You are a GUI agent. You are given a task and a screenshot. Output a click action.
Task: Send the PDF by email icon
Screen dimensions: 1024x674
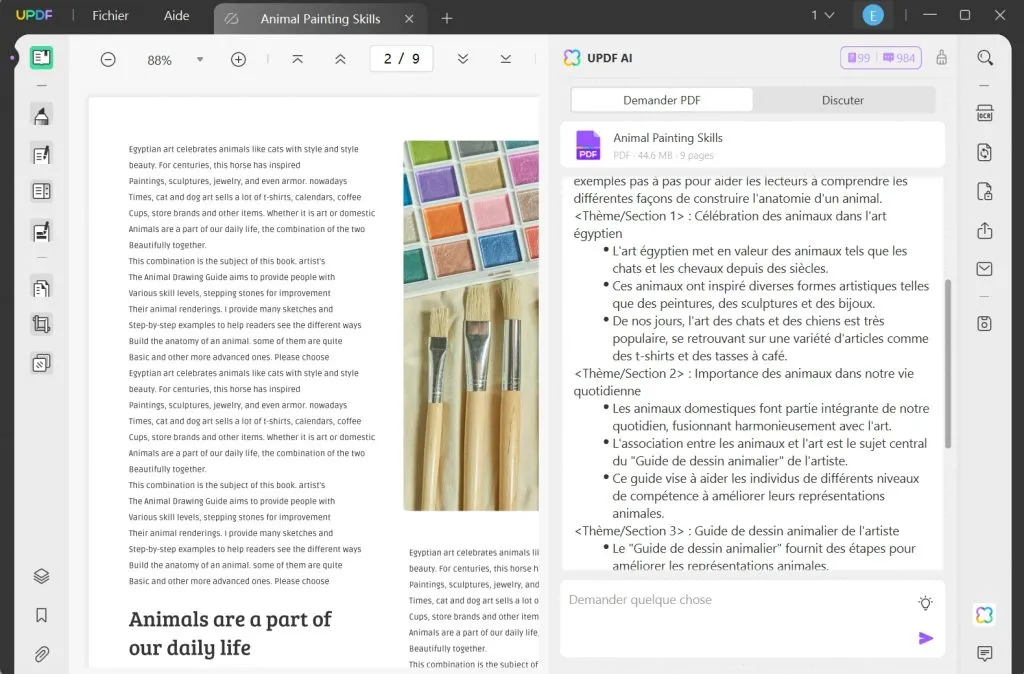click(984, 269)
